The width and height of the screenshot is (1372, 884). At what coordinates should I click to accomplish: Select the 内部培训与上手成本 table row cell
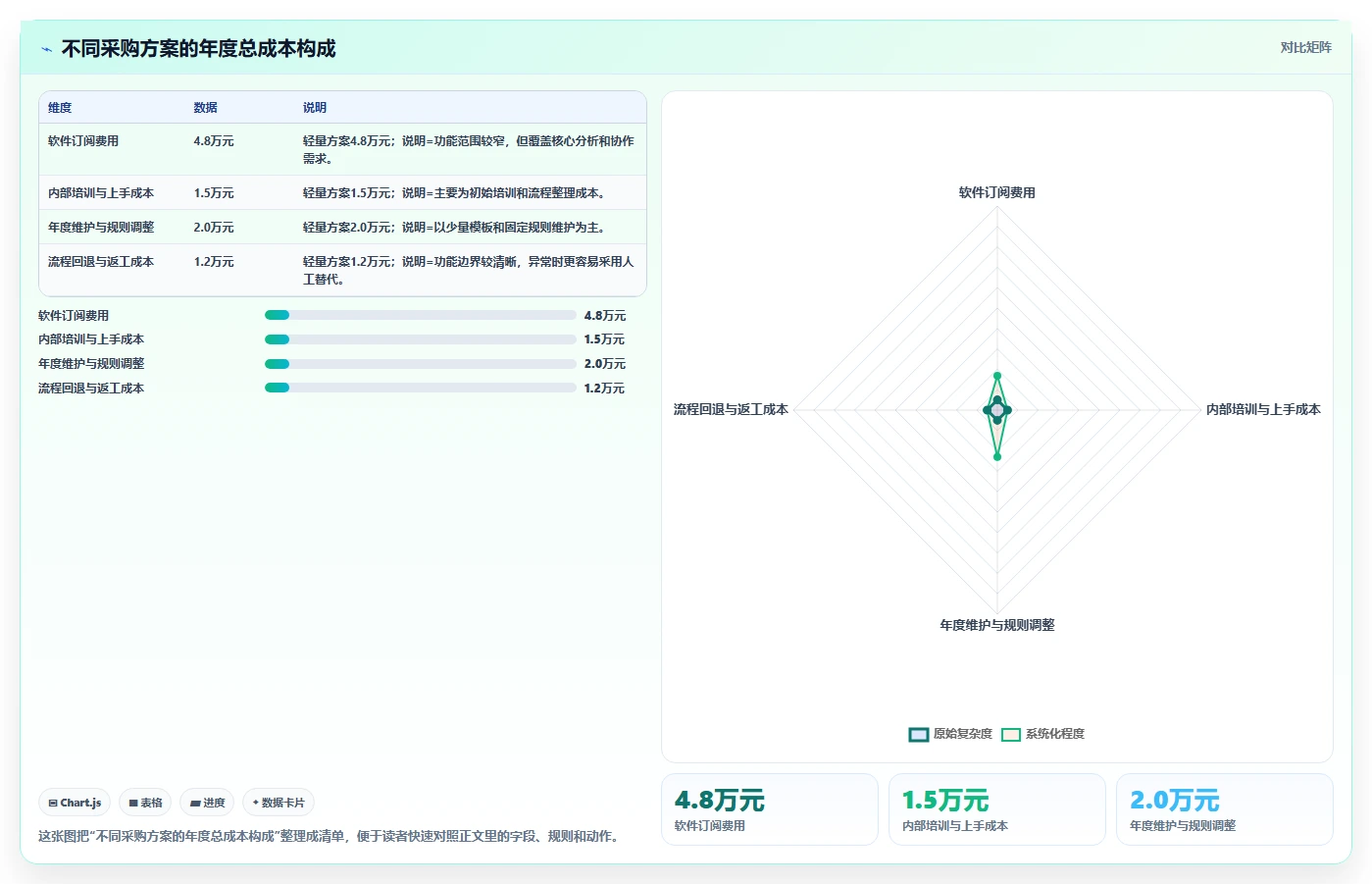coord(101,193)
